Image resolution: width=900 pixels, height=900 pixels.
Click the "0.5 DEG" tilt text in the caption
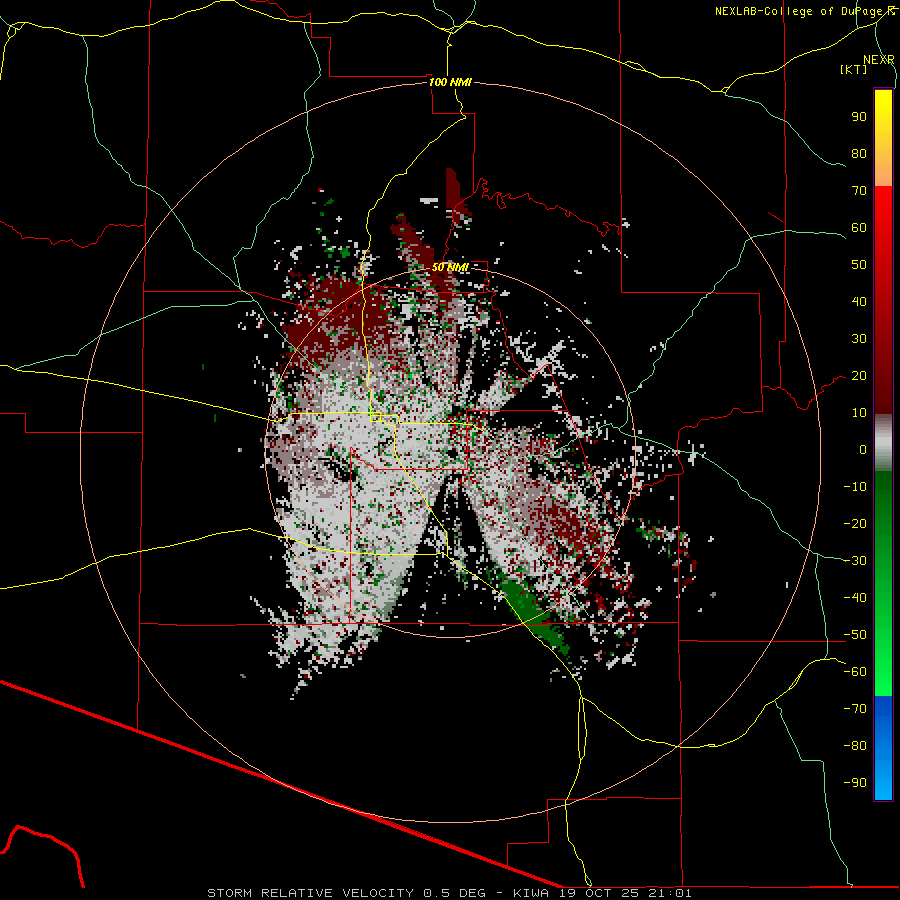click(455, 893)
